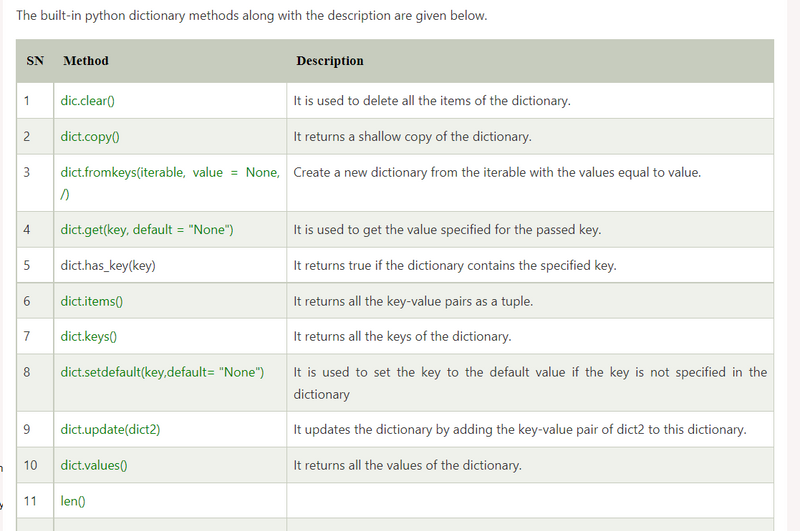Click the intro sentence above the table
This screenshot has width=800, height=531.
[252, 17]
